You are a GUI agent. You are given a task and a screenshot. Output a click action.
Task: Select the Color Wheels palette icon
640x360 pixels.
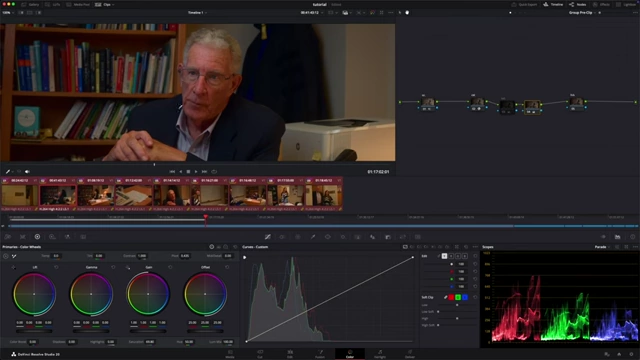pyautogui.click(x=37, y=237)
